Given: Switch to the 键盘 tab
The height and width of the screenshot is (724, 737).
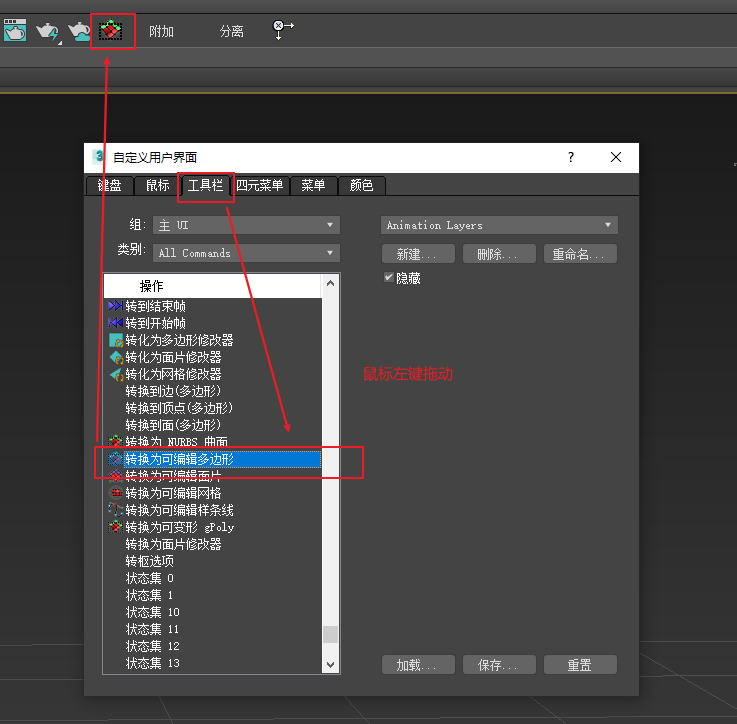Looking at the screenshot, I should 109,185.
